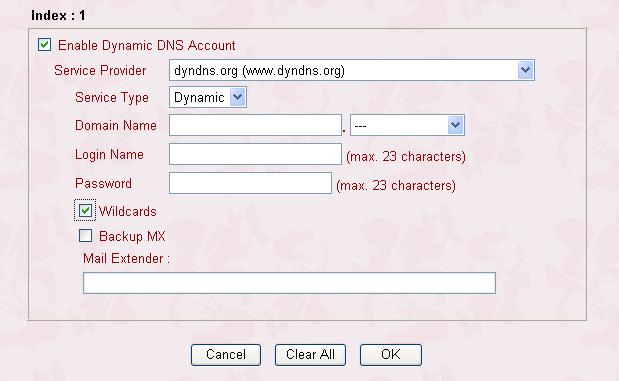Open the domain suffix dropdown arrow

pyautogui.click(x=456, y=125)
